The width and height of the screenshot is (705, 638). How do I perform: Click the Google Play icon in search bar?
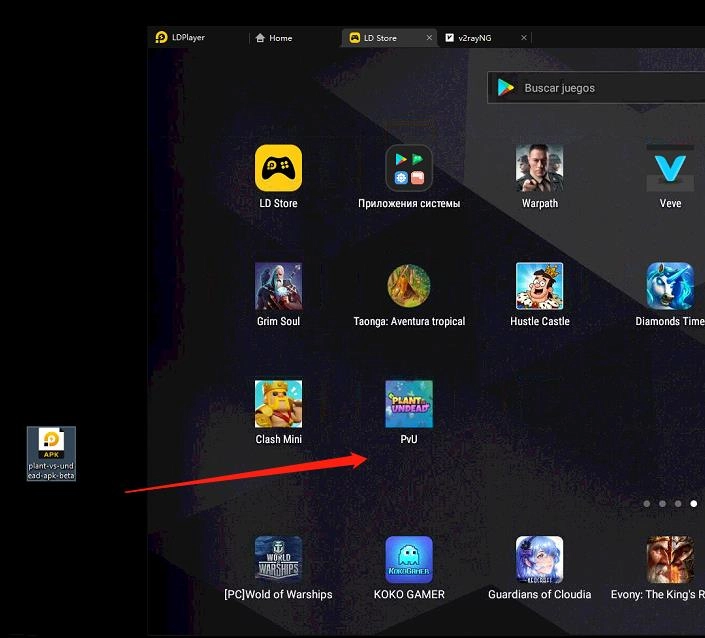point(506,87)
